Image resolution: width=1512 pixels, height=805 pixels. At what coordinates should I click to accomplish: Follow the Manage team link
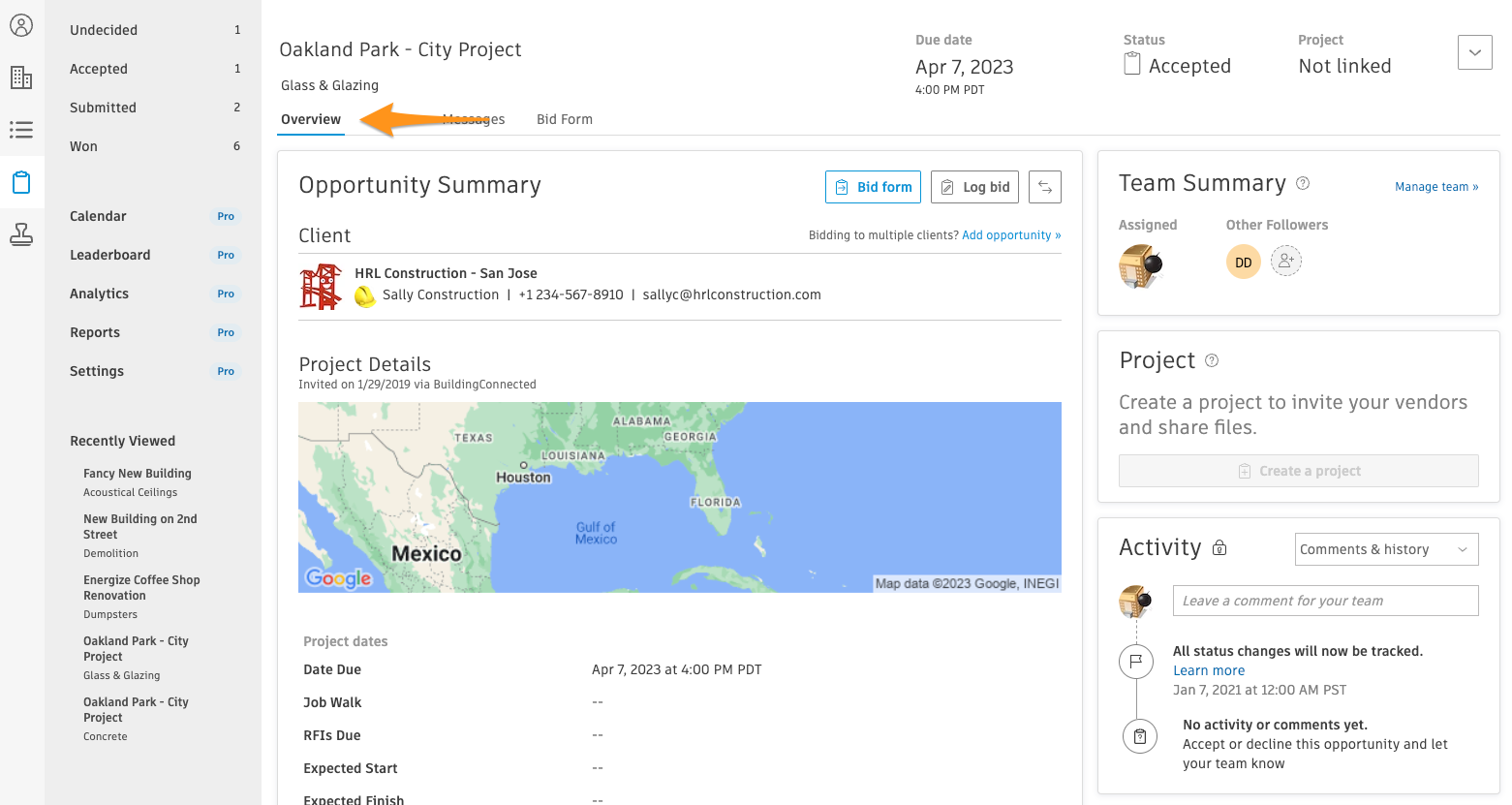coord(1435,187)
